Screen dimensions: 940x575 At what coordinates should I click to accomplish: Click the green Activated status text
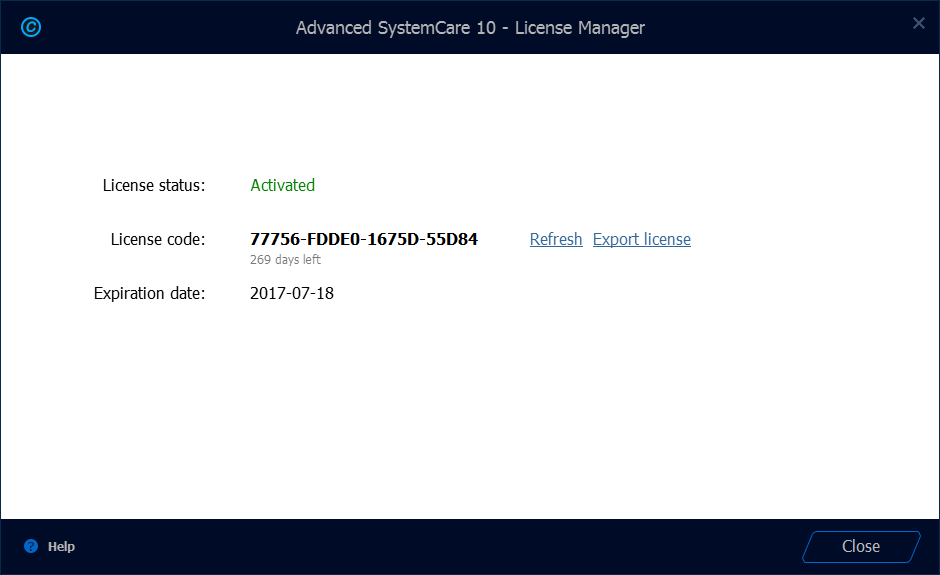[282, 185]
